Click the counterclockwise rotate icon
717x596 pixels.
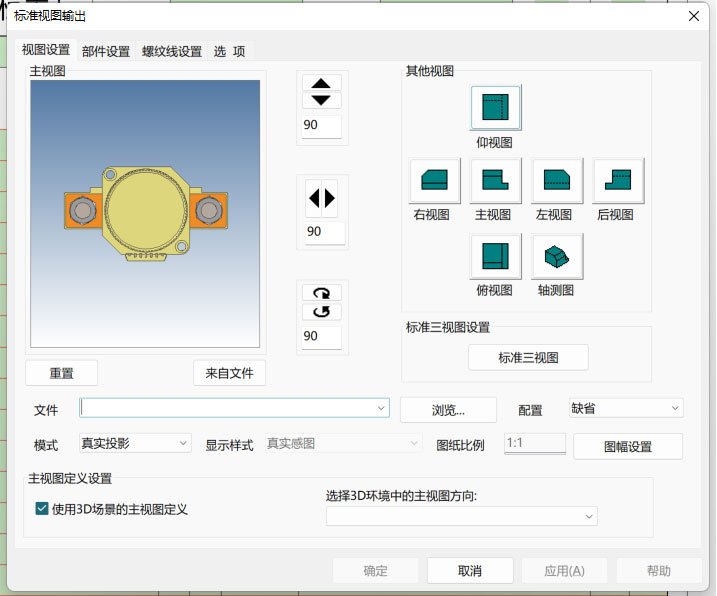(x=321, y=311)
